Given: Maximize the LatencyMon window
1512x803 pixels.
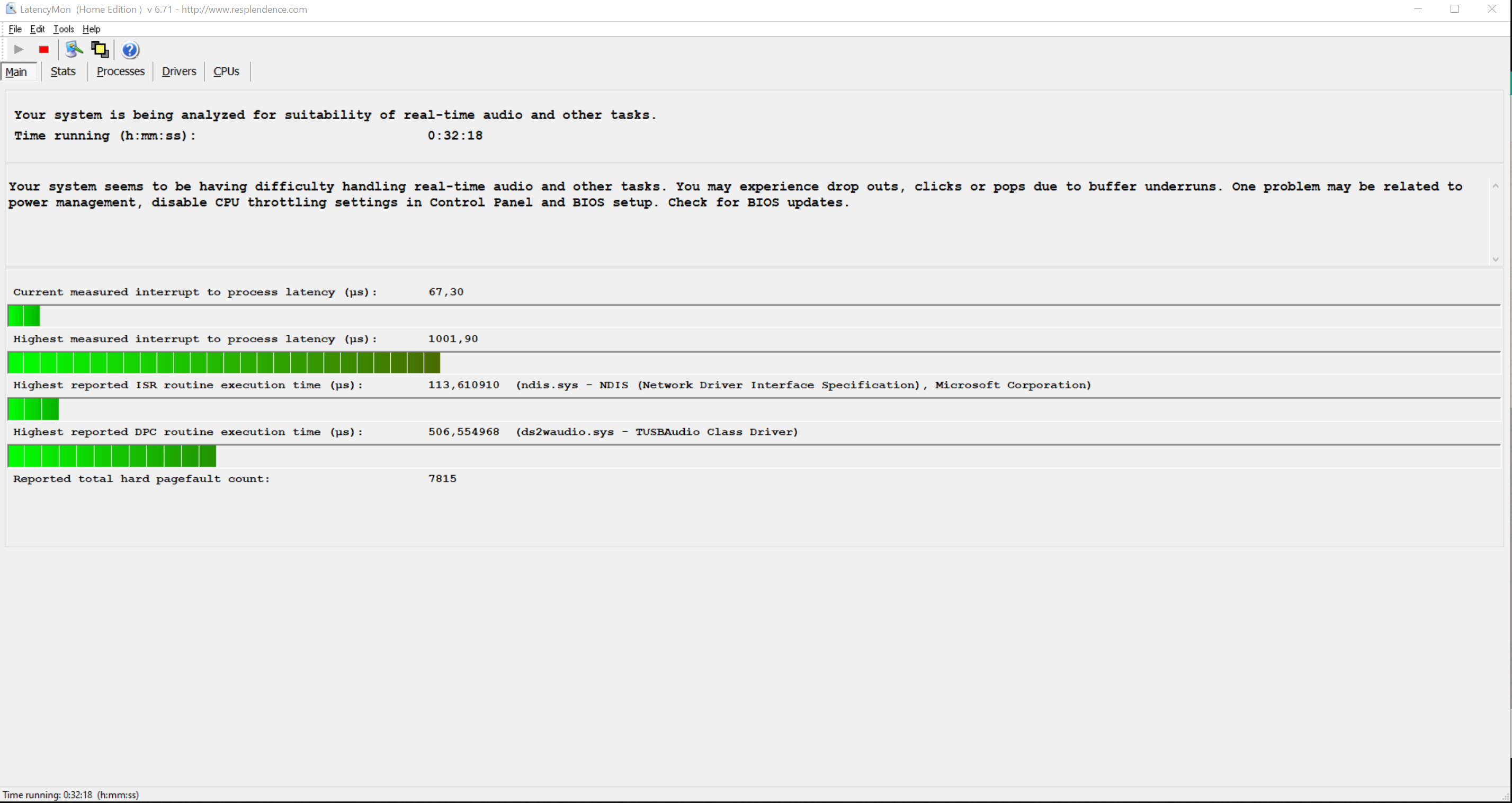Looking at the screenshot, I should pos(1454,9).
